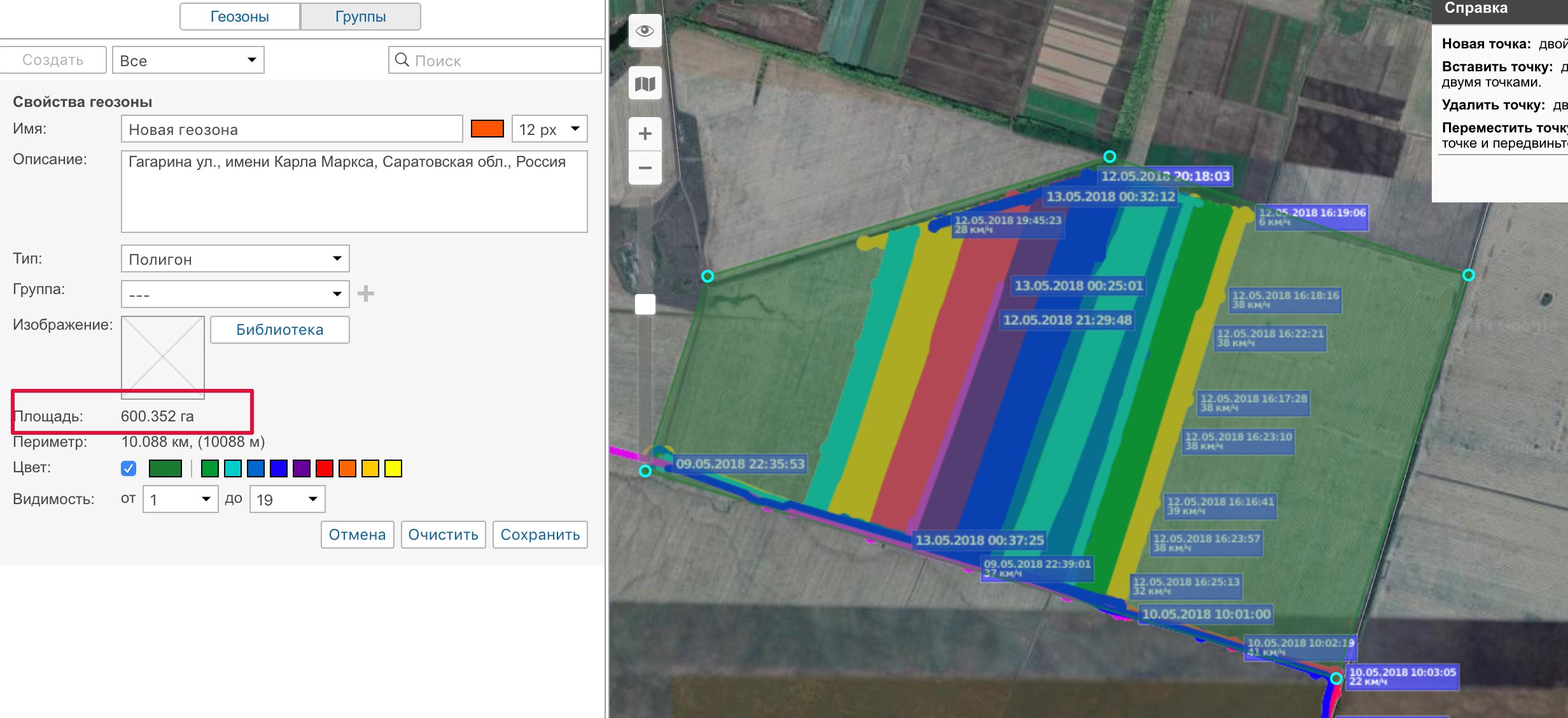Viewport: 1568px width, 718px height.
Task: Open the map layers icon
Action: click(645, 83)
